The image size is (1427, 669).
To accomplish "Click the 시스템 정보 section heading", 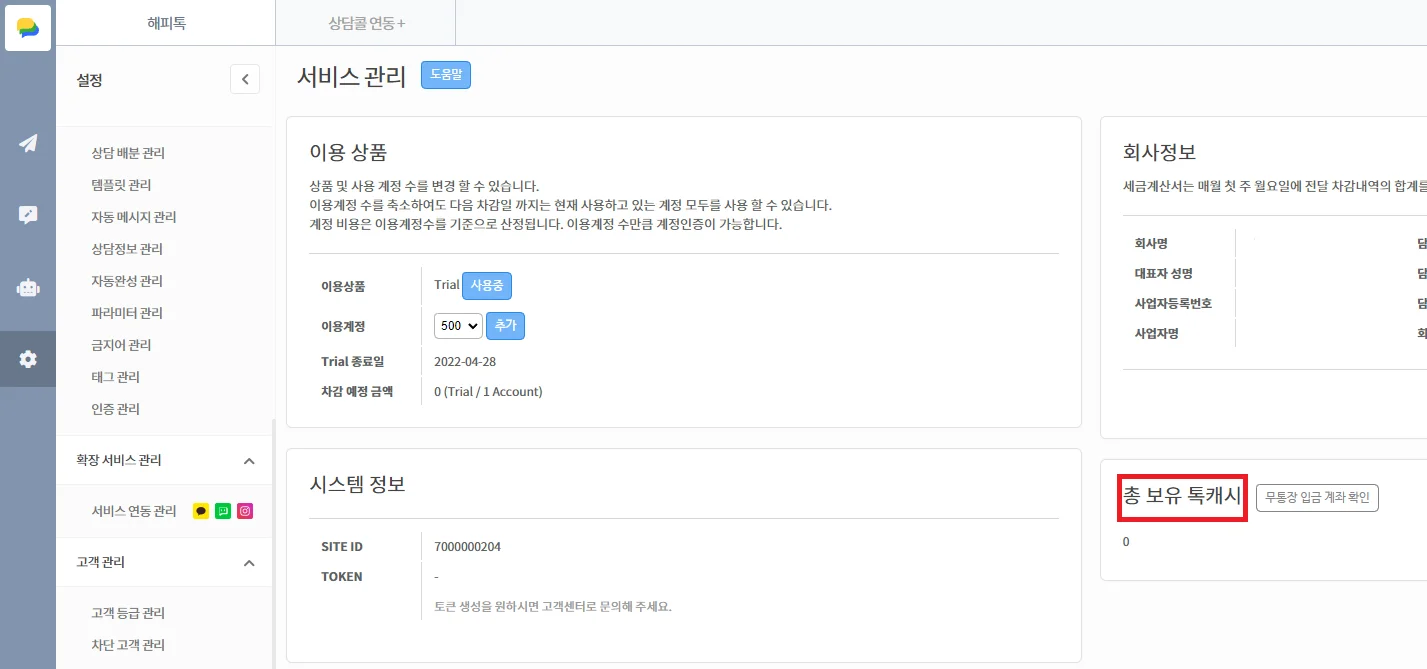I will pos(357,485).
